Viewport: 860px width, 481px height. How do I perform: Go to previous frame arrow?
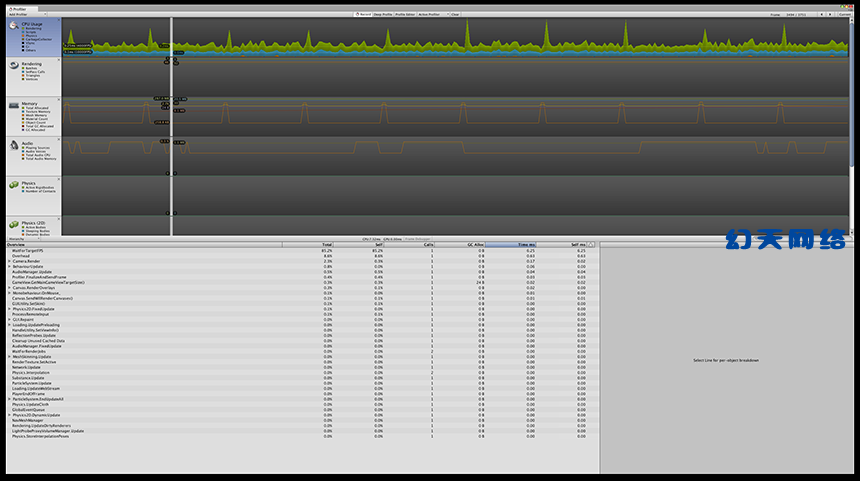pos(822,14)
